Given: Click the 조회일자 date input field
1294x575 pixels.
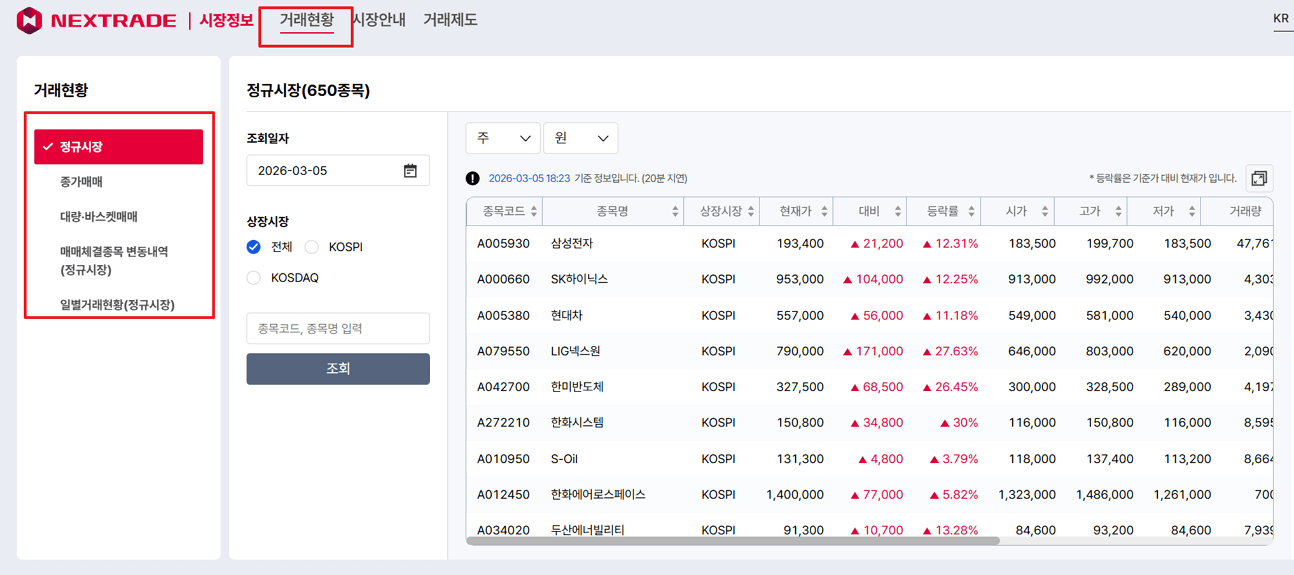Looking at the screenshot, I should [x=338, y=170].
